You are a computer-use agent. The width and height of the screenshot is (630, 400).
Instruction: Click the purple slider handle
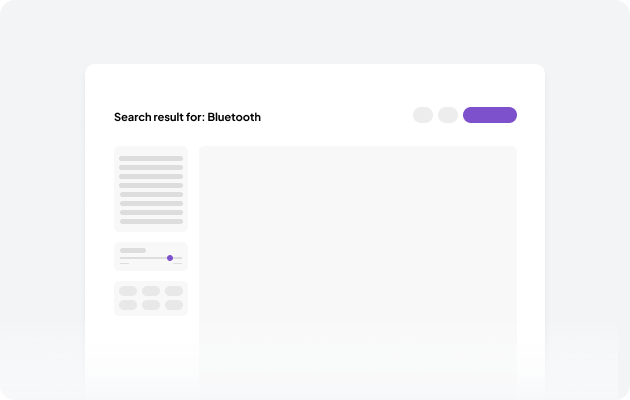(170, 258)
